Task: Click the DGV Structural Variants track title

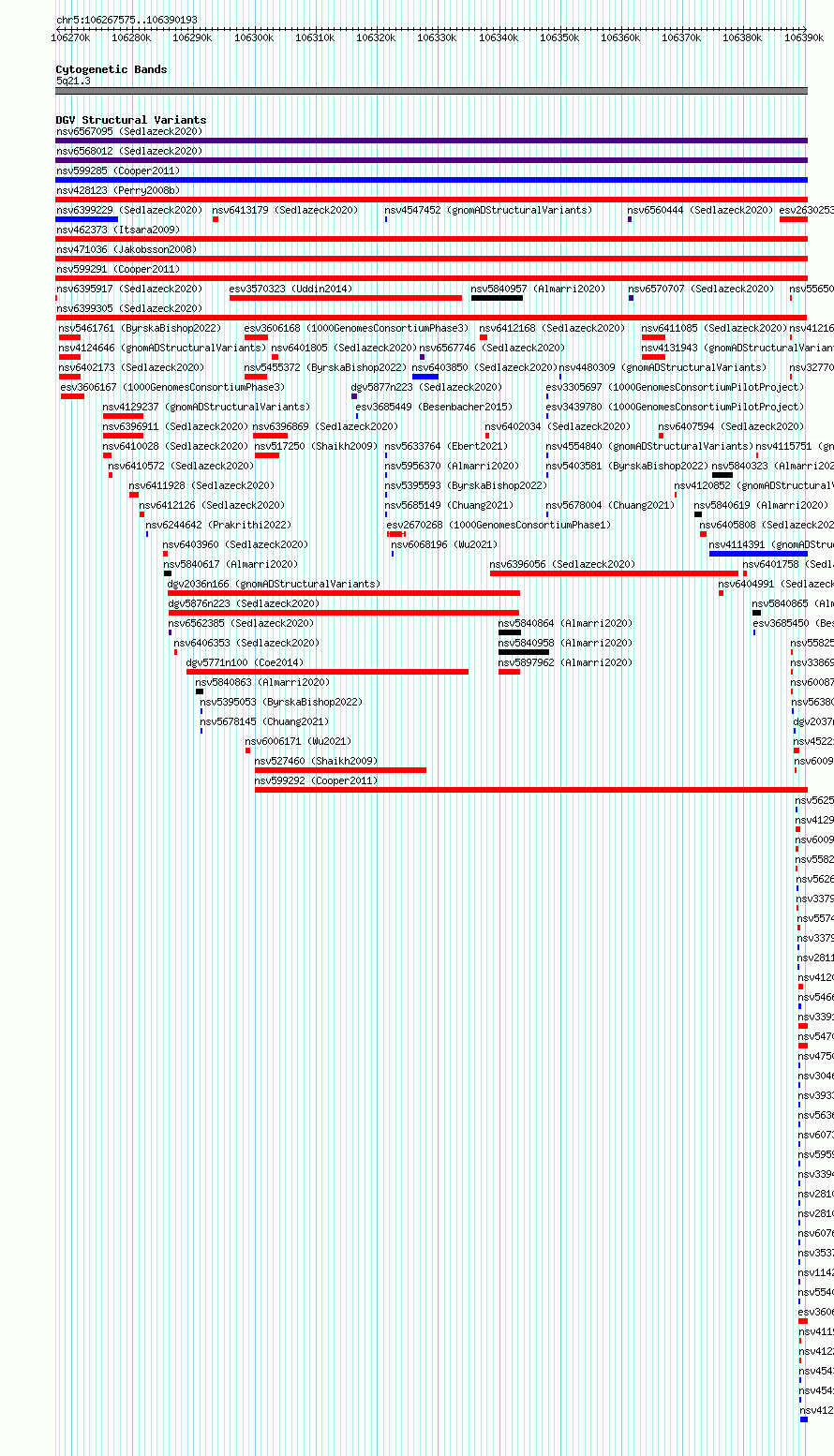Action: point(131,120)
